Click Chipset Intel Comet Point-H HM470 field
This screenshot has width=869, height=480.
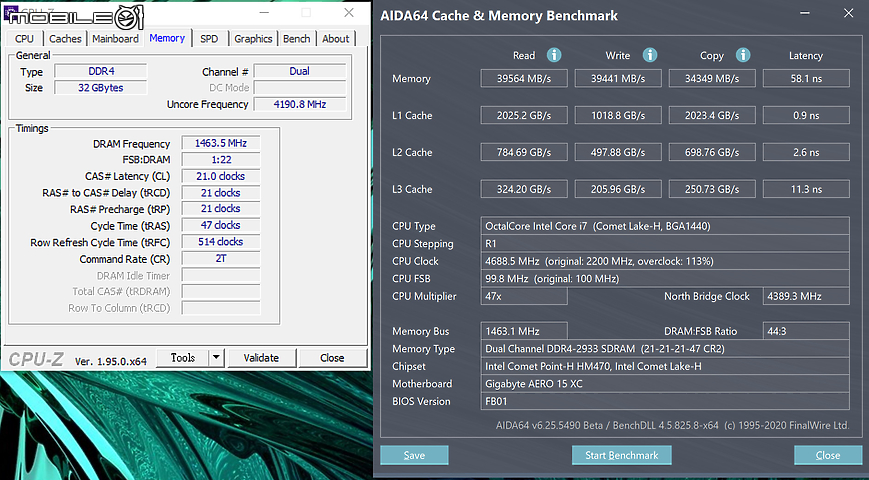(665, 366)
